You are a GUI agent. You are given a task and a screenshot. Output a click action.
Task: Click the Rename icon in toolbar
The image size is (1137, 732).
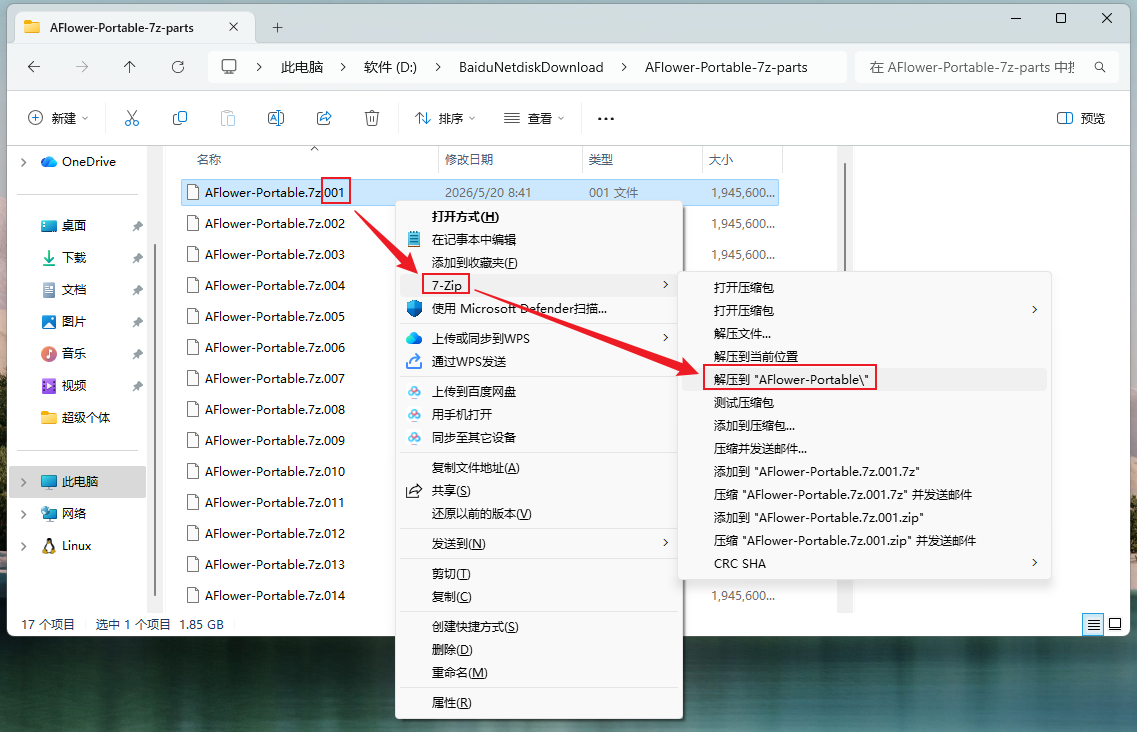click(276, 118)
